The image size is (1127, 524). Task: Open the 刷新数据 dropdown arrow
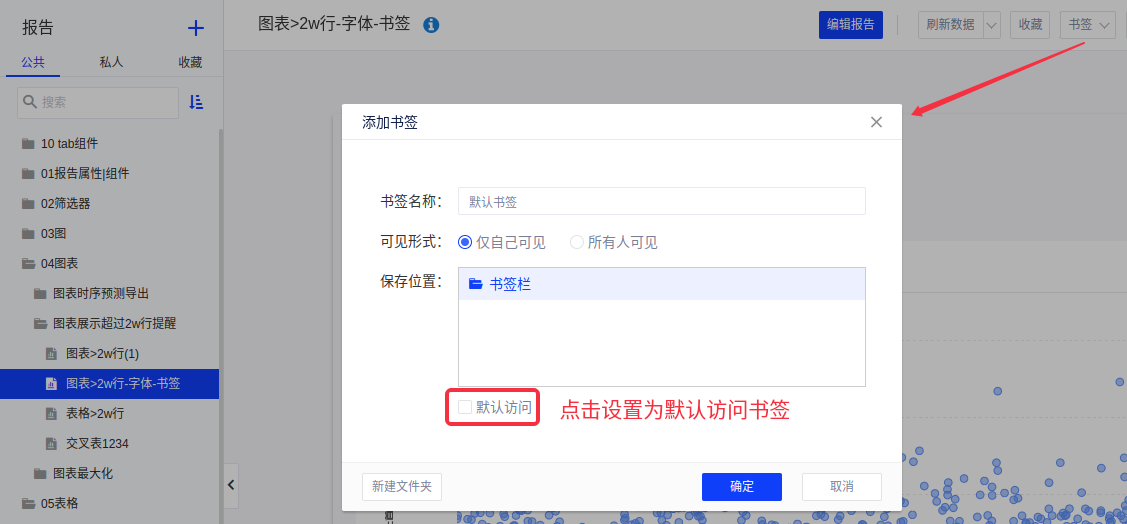991,25
